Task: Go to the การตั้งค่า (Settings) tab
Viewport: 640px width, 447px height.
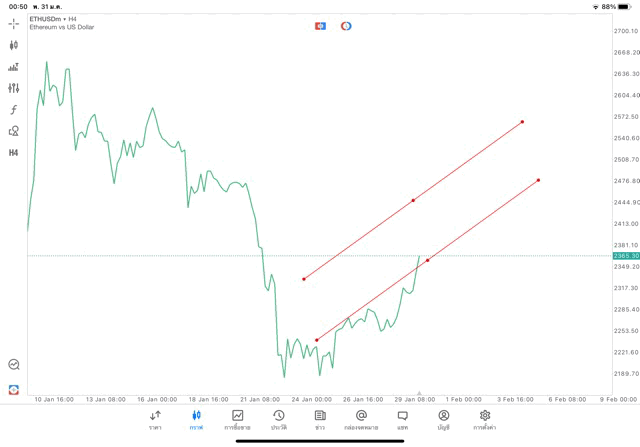Action: coord(485,420)
